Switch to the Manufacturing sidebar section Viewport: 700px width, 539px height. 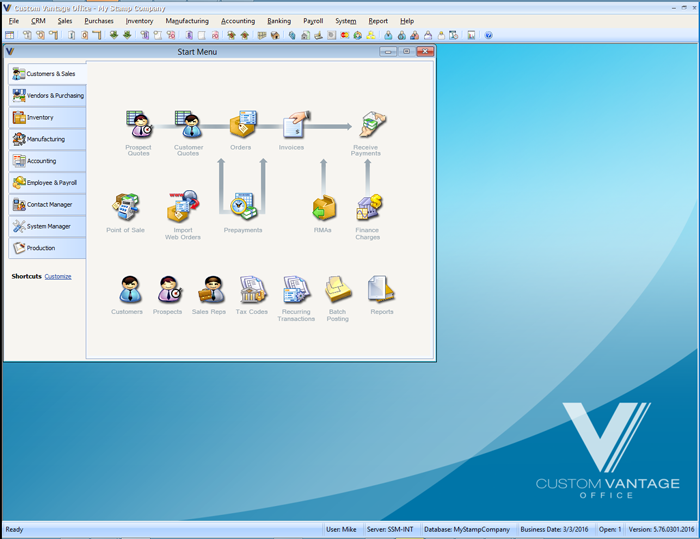(x=47, y=139)
